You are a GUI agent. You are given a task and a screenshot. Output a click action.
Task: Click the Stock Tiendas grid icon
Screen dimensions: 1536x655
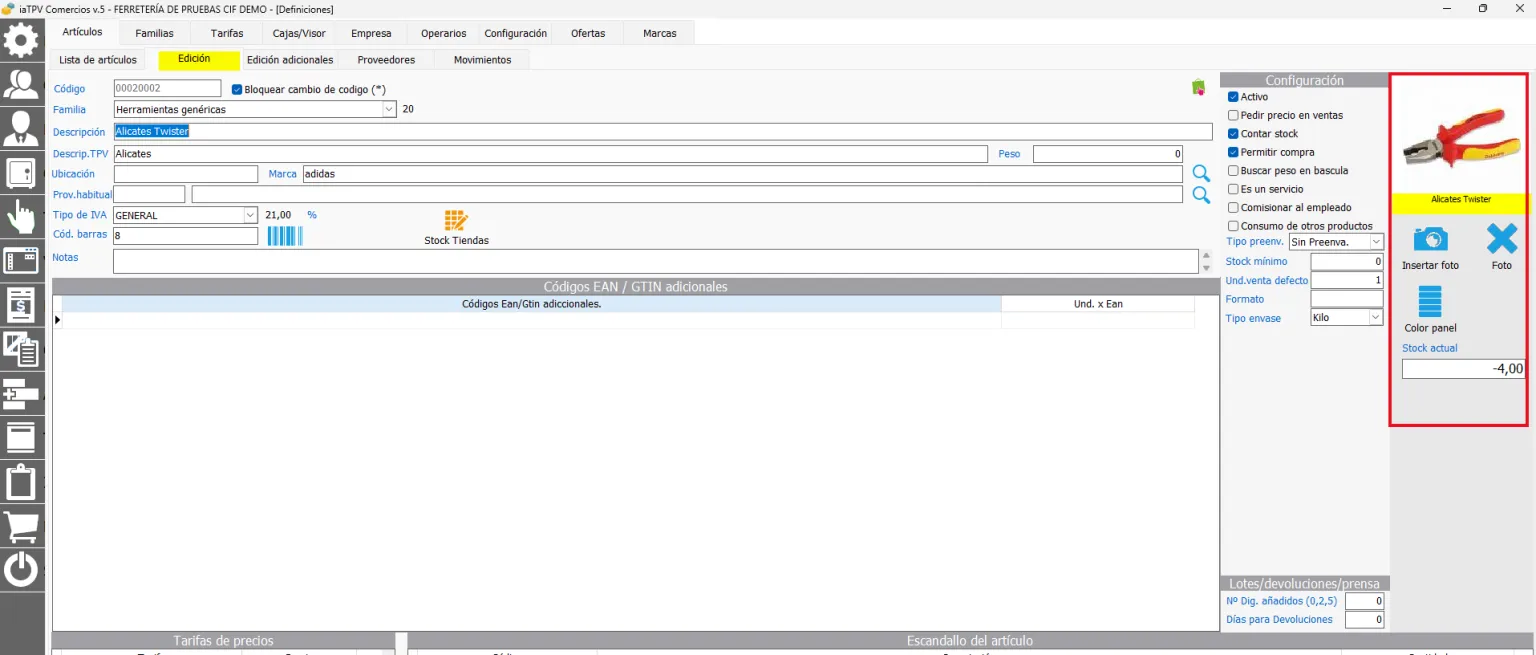coord(456,221)
